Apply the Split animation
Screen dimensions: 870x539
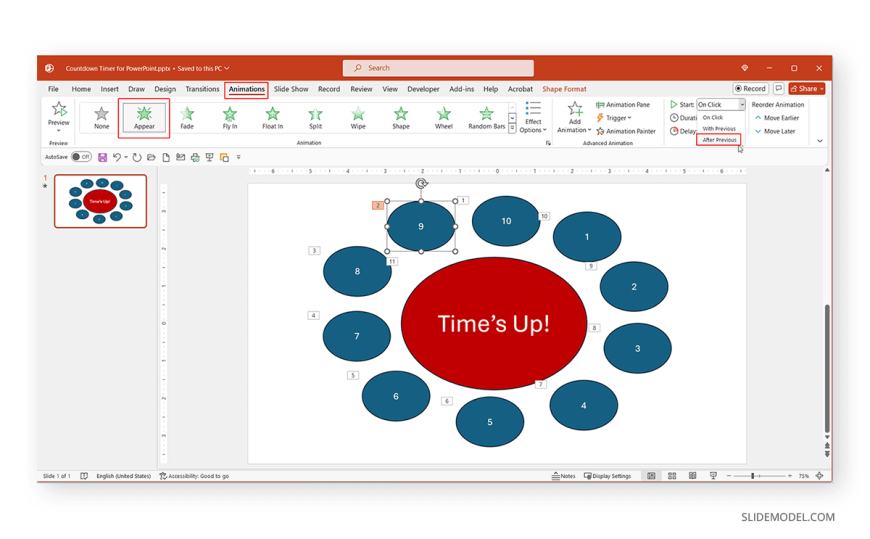tap(315, 118)
